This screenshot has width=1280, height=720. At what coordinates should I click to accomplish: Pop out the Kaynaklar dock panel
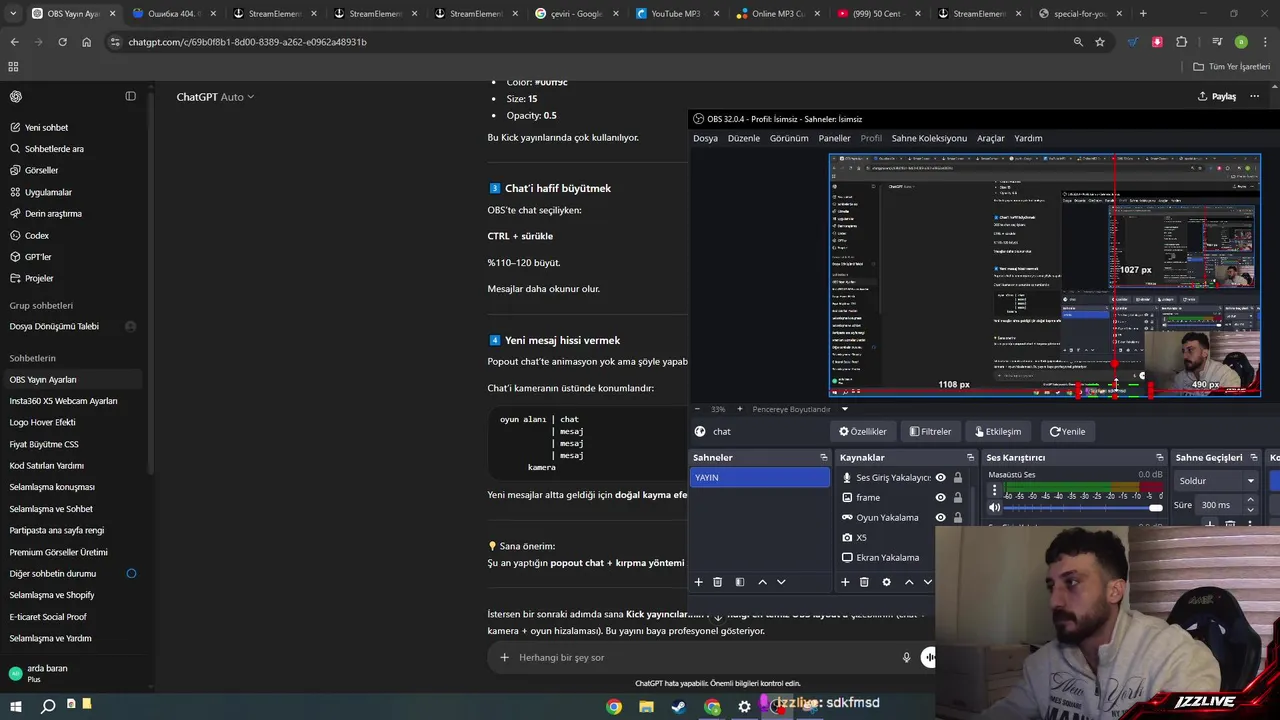click(970, 457)
